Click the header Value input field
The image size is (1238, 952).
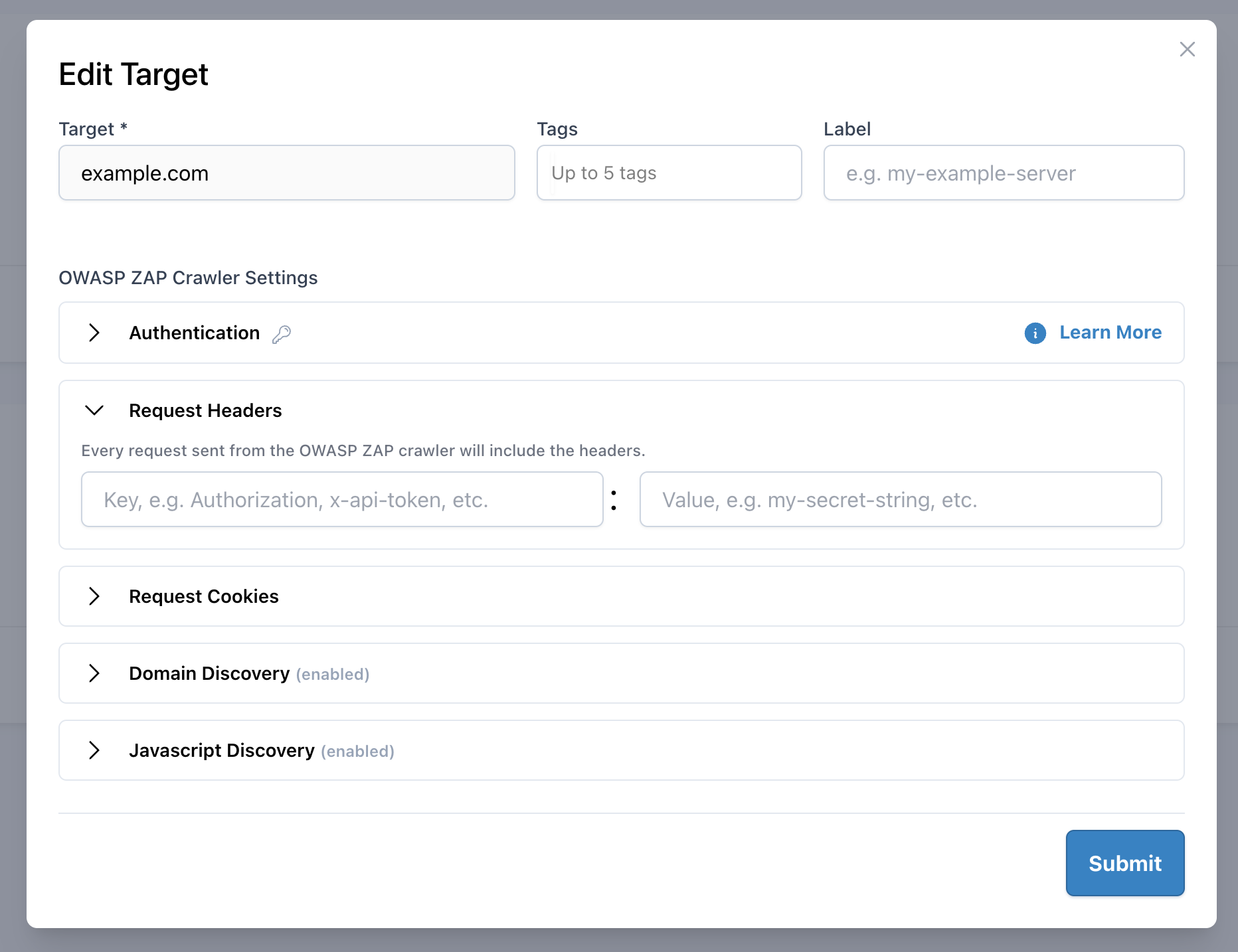pyautogui.click(x=900, y=500)
